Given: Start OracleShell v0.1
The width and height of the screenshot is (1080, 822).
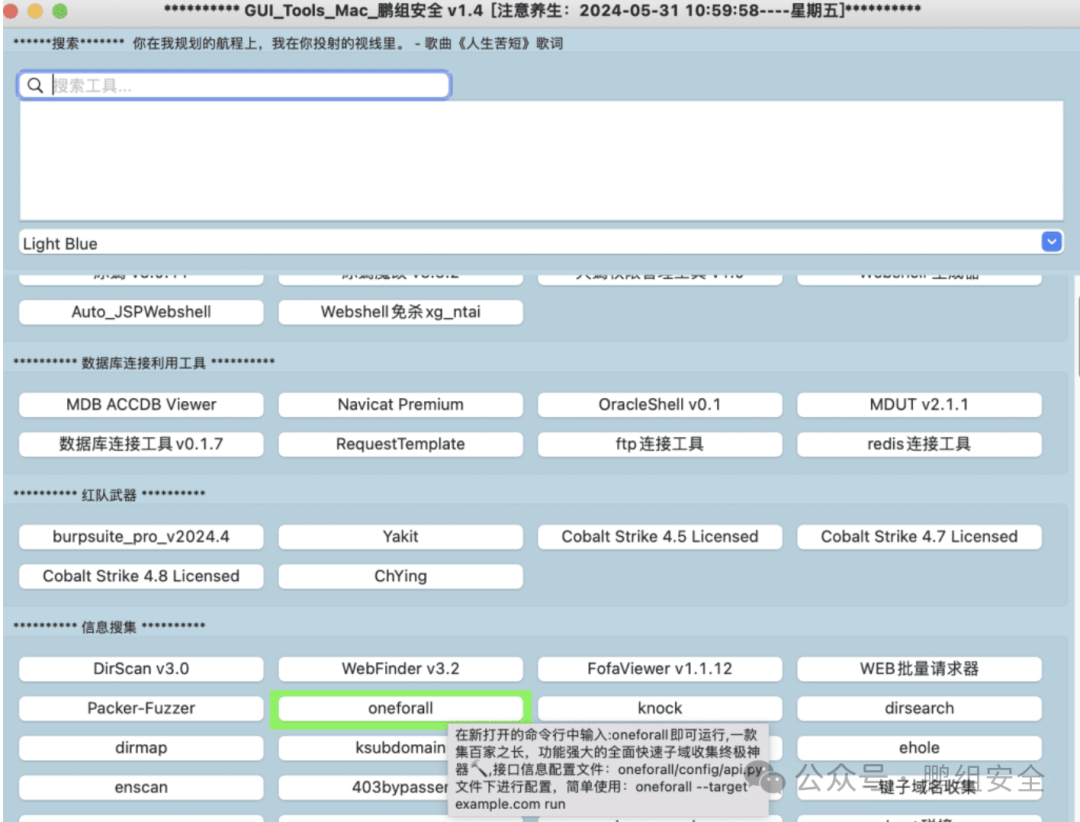Looking at the screenshot, I should [x=660, y=404].
